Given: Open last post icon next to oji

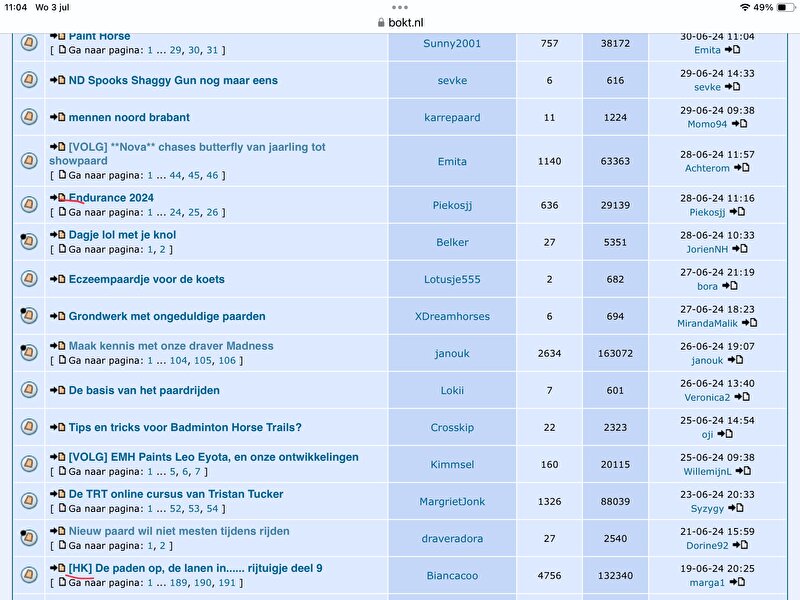Looking at the screenshot, I should 725,434.
